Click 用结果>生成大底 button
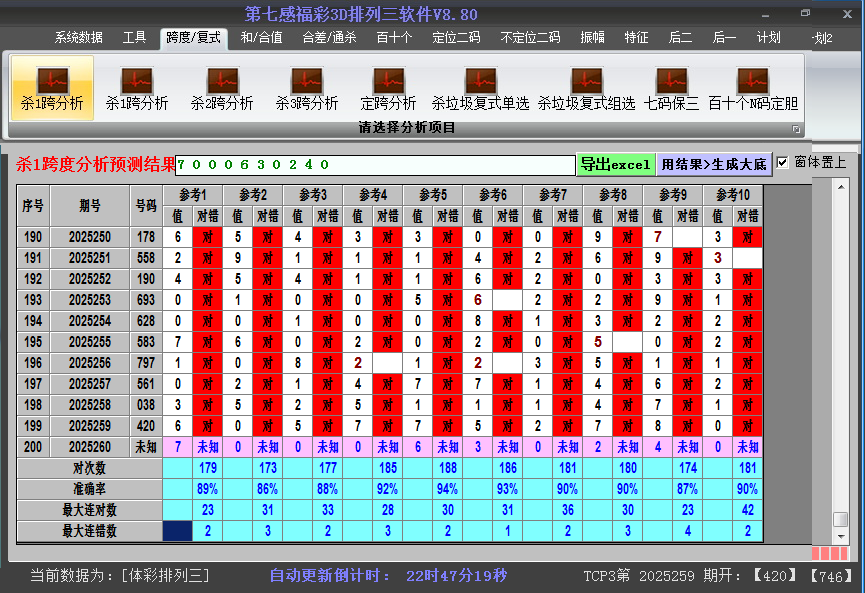The image size is (865, 593). click(x=714, y=164)
